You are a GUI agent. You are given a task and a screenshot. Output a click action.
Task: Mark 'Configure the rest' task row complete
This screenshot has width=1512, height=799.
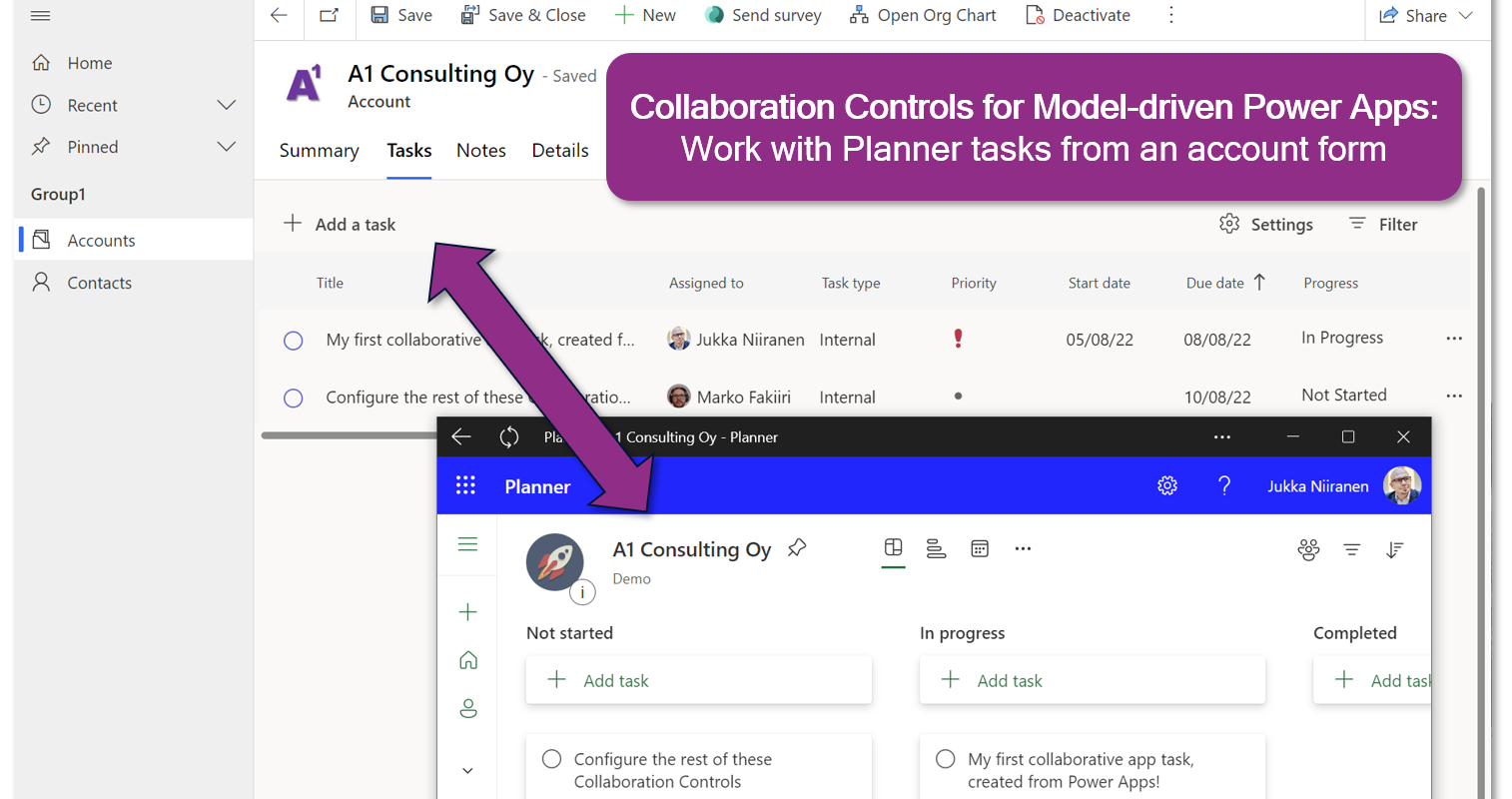pos(294,398)
